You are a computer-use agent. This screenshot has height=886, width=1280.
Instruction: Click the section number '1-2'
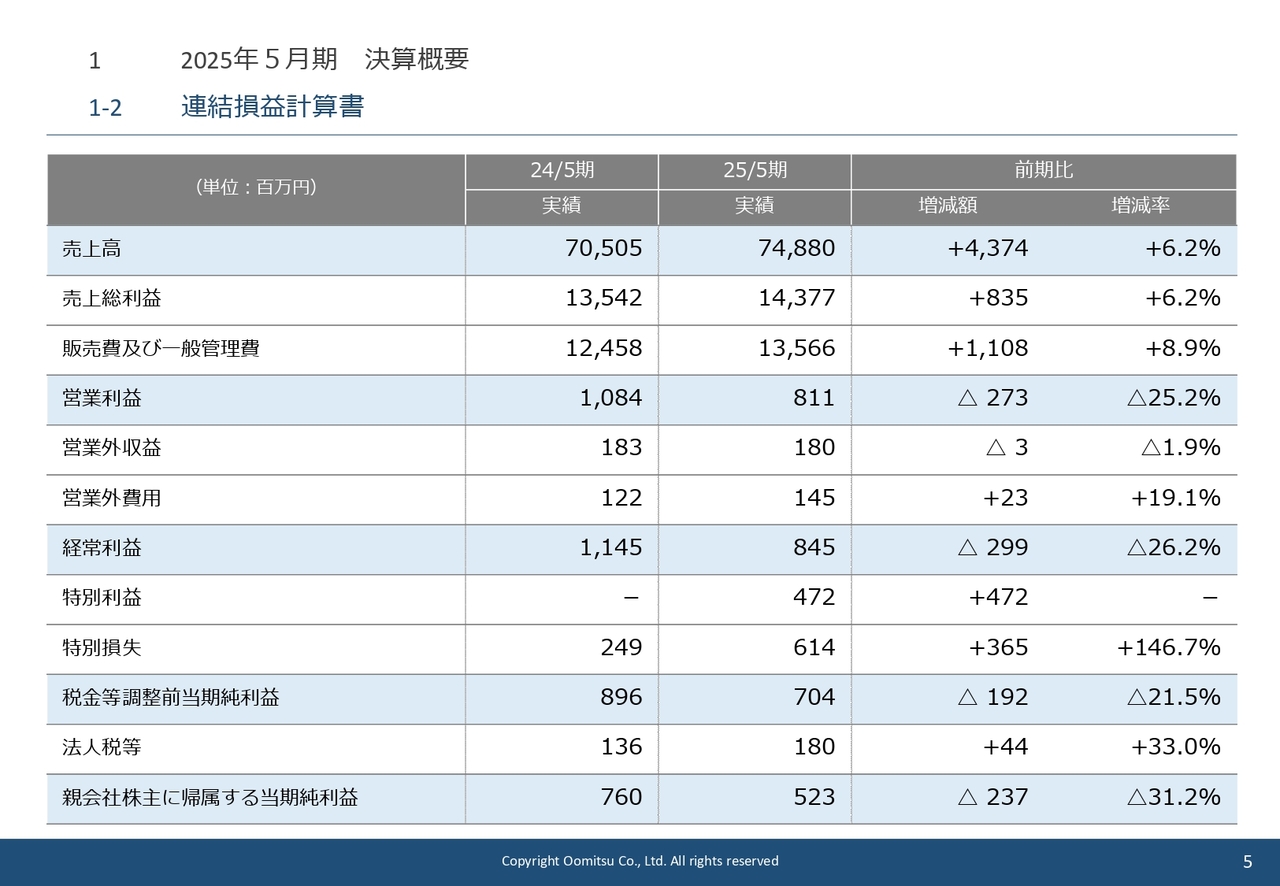(105, 108)
